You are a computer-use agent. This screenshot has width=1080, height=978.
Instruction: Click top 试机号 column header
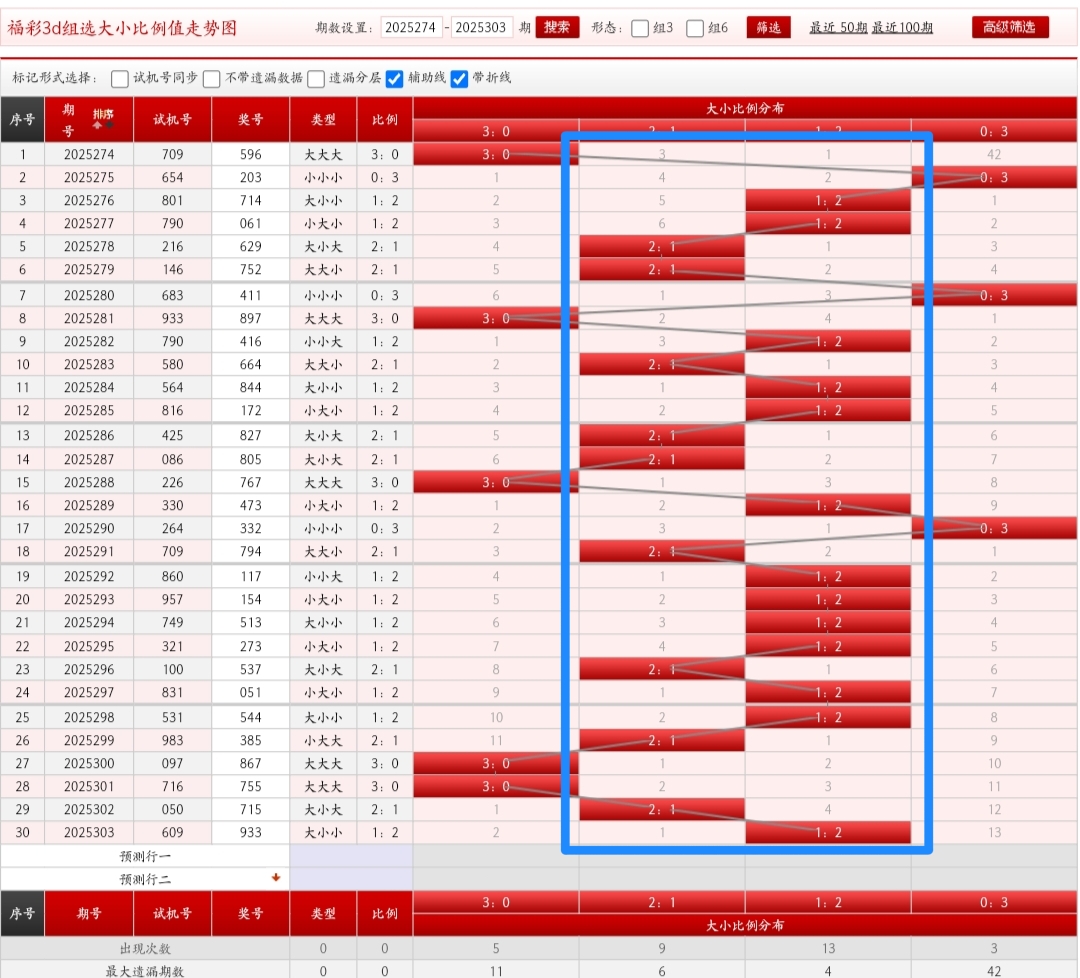[172, 119]
